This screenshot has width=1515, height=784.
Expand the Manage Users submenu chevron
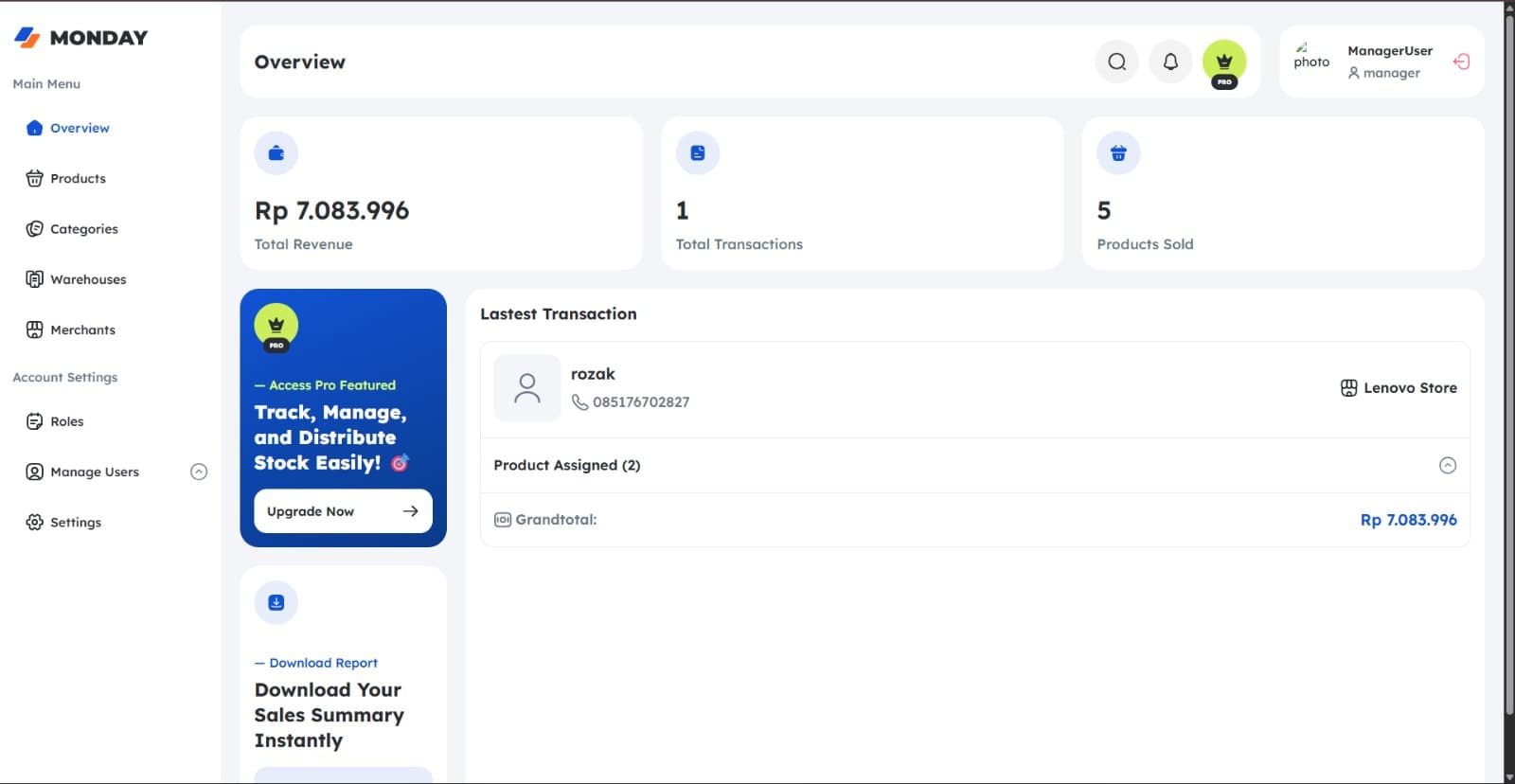click(x=199, y=472)
